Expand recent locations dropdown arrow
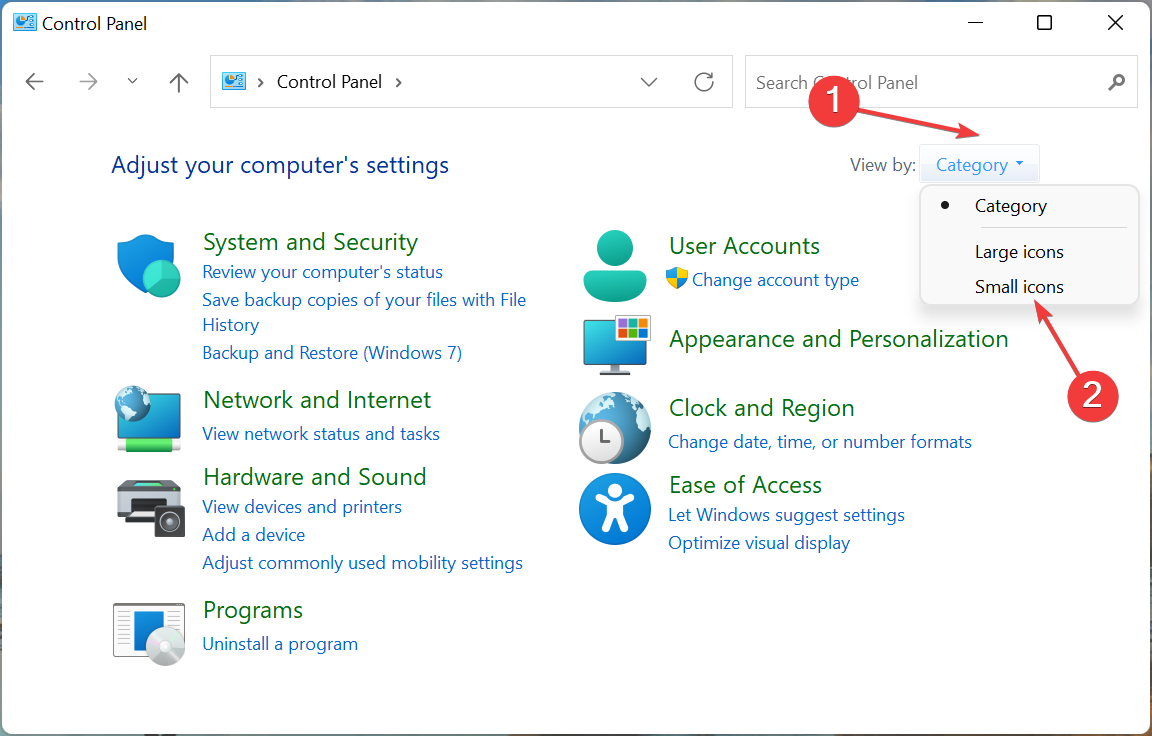The image size is (1152, 736). pyautogui.click(x=133, y=82)
